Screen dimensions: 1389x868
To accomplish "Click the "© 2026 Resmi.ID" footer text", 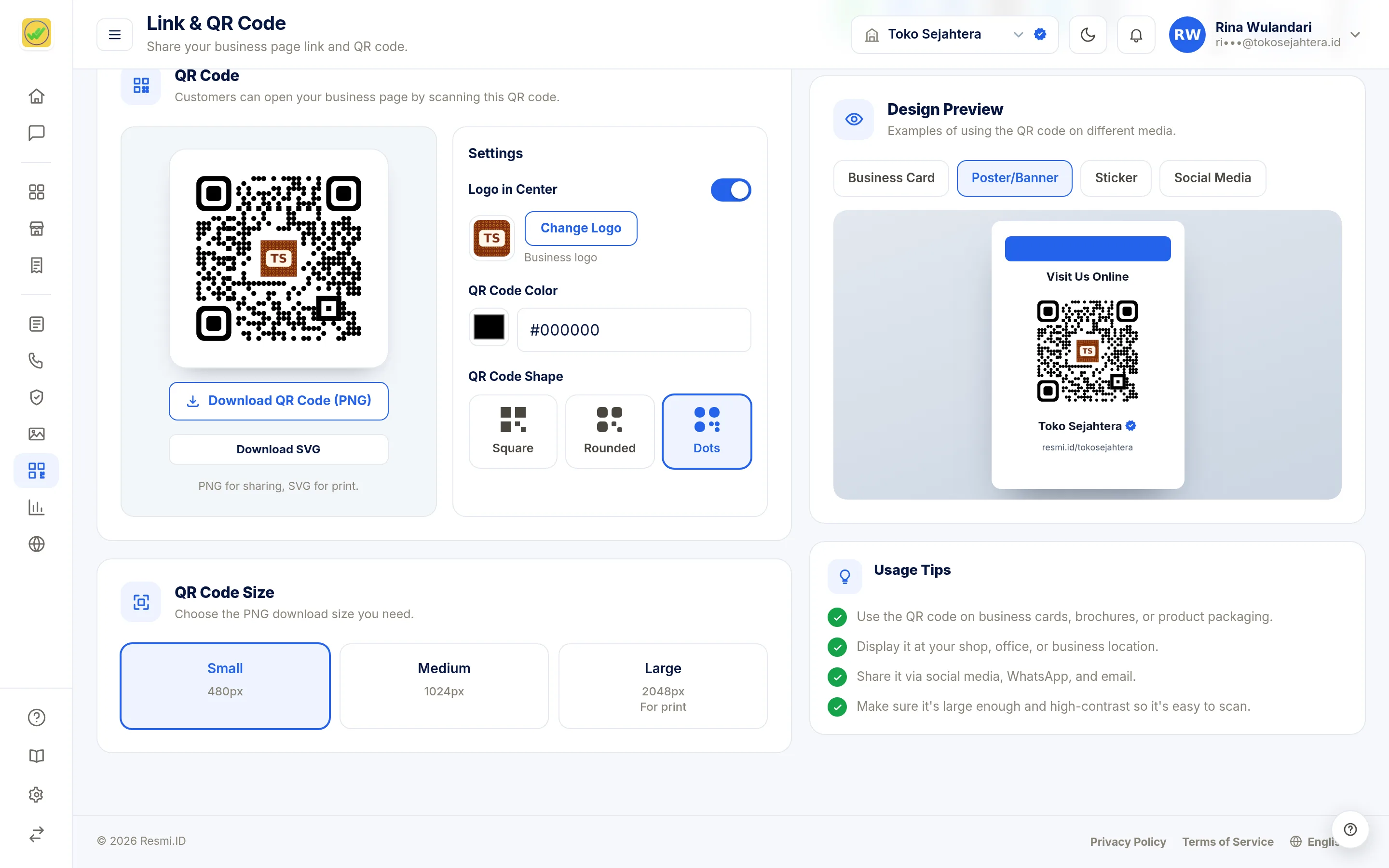I will pos(141,841).
